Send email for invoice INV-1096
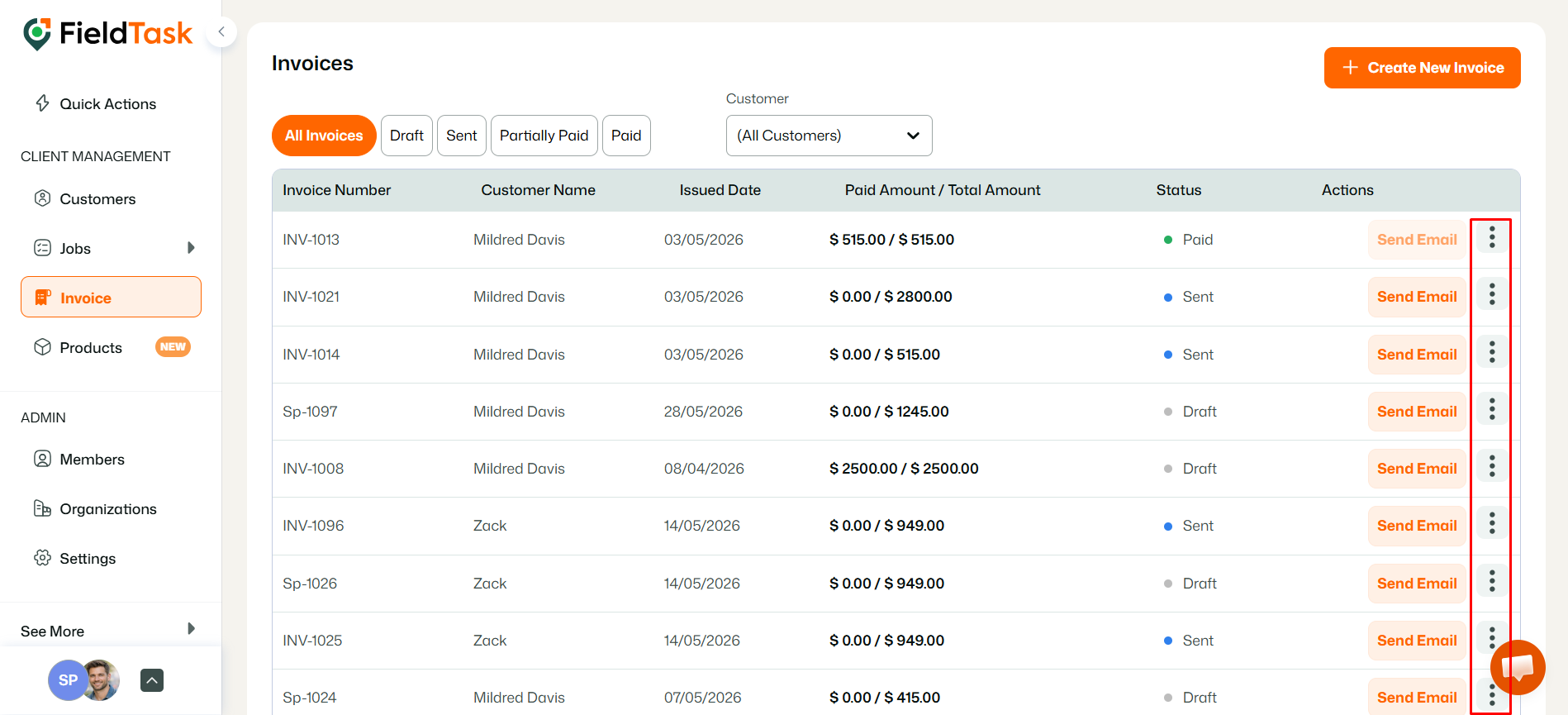1568x715 pixels. tap(1417, 526)
